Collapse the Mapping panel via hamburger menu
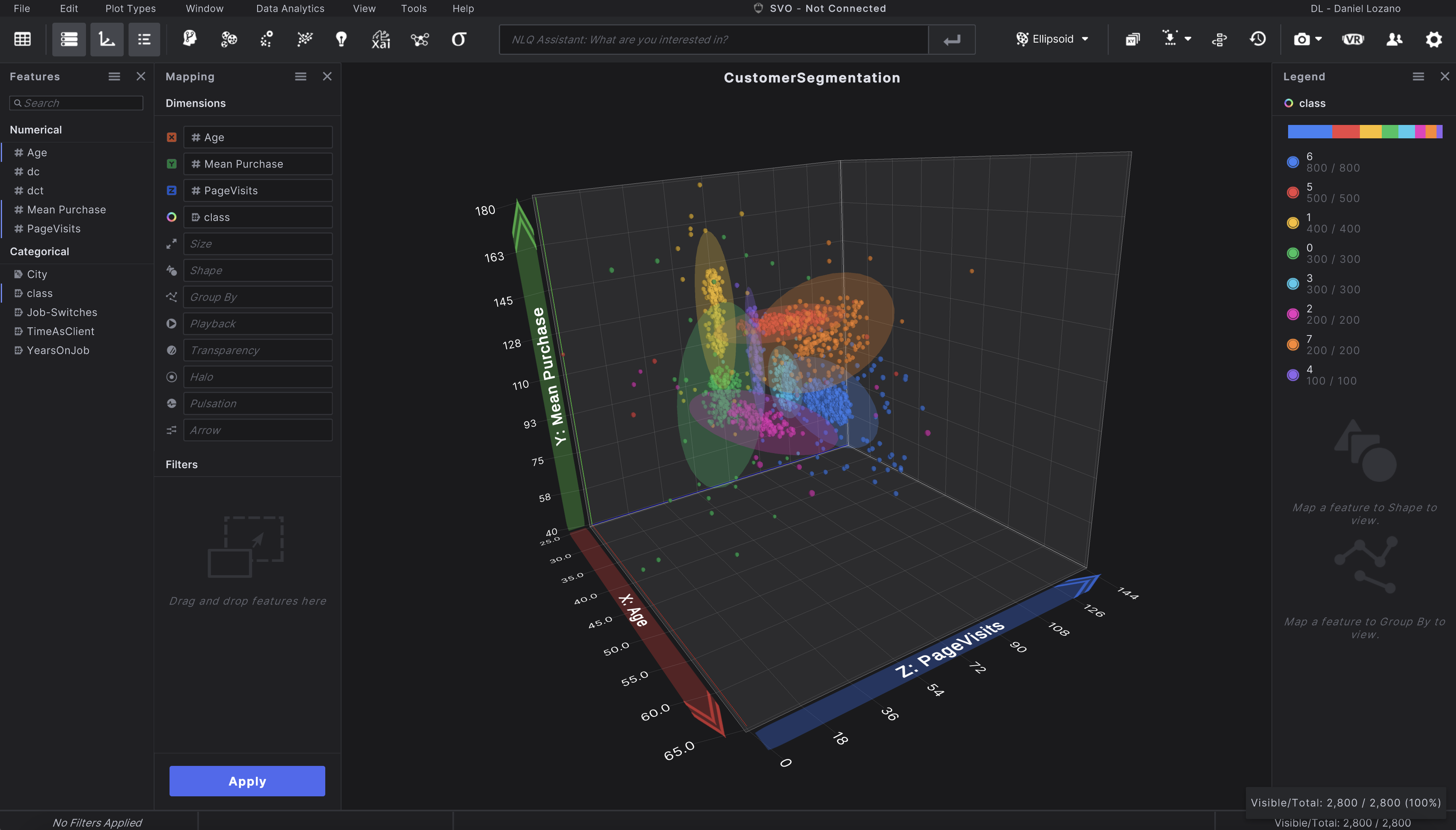Image resolution: width=1456 pixels, height=830 pixels. tap(300, 76)
